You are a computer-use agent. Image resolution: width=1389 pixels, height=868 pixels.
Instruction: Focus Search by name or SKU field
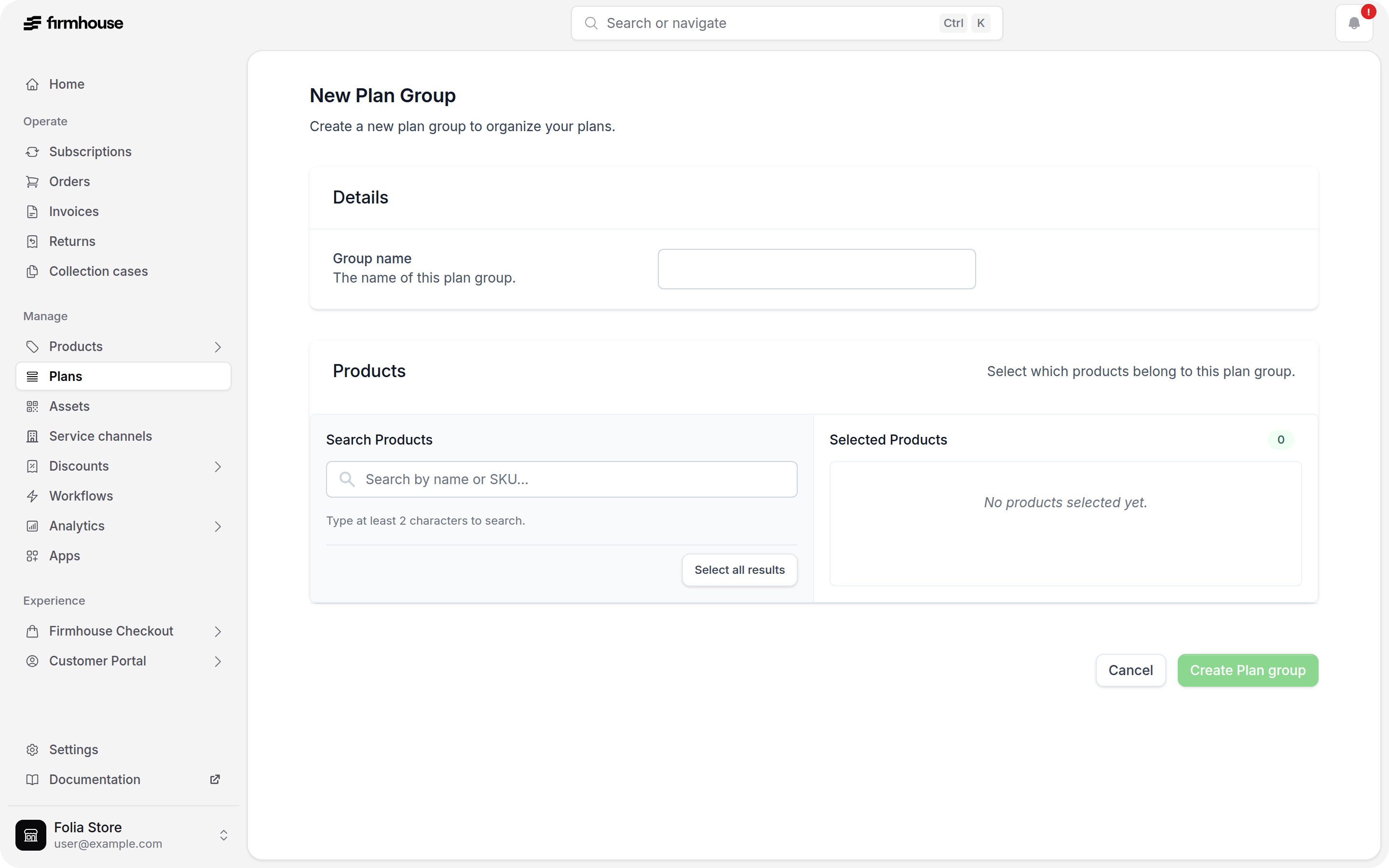[561, 479]
